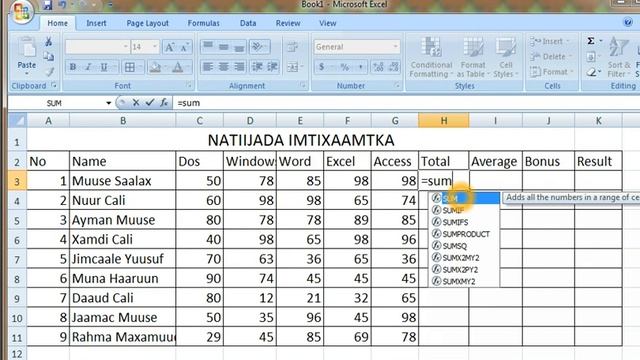This screenshot has height=360, width=640.
Task: Choose SUMIF from autocomplete list
Action: tap(464, 210)
